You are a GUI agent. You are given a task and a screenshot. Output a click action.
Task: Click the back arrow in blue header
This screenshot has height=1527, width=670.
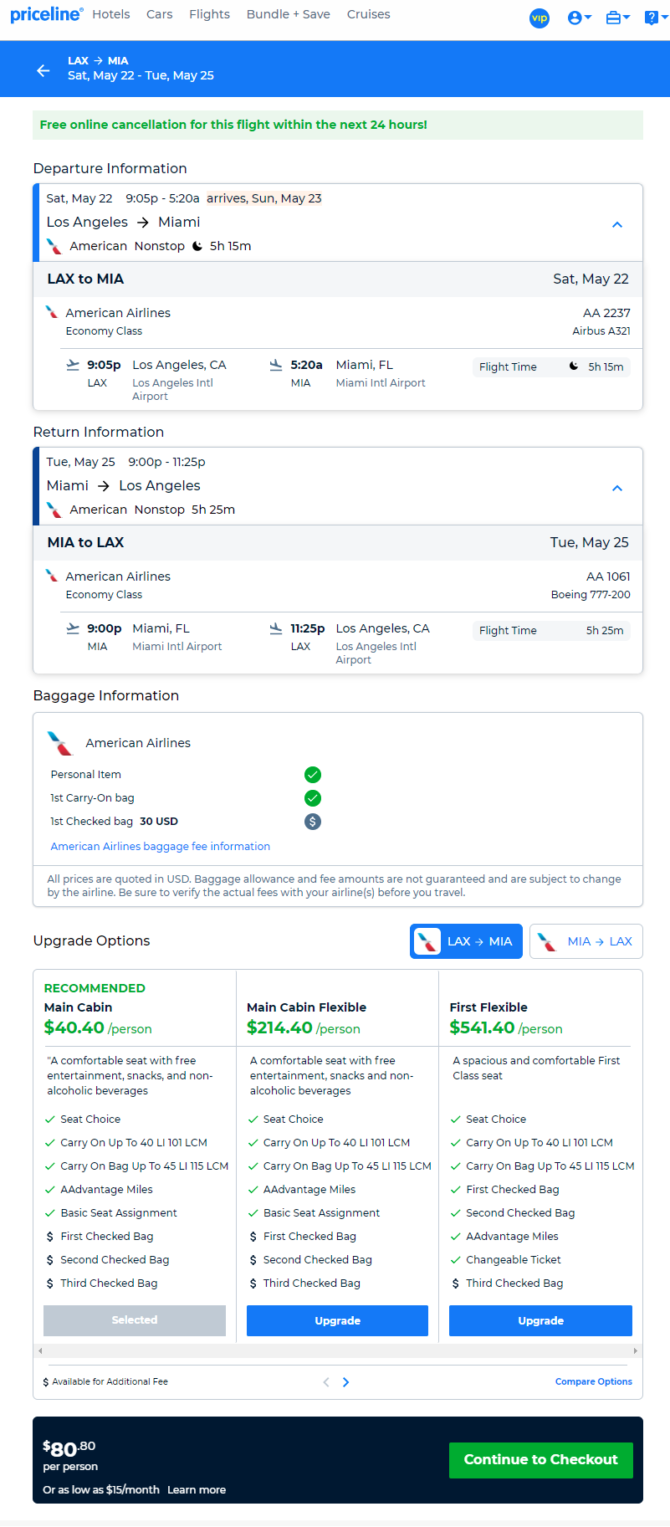click(x=43, y=70)
